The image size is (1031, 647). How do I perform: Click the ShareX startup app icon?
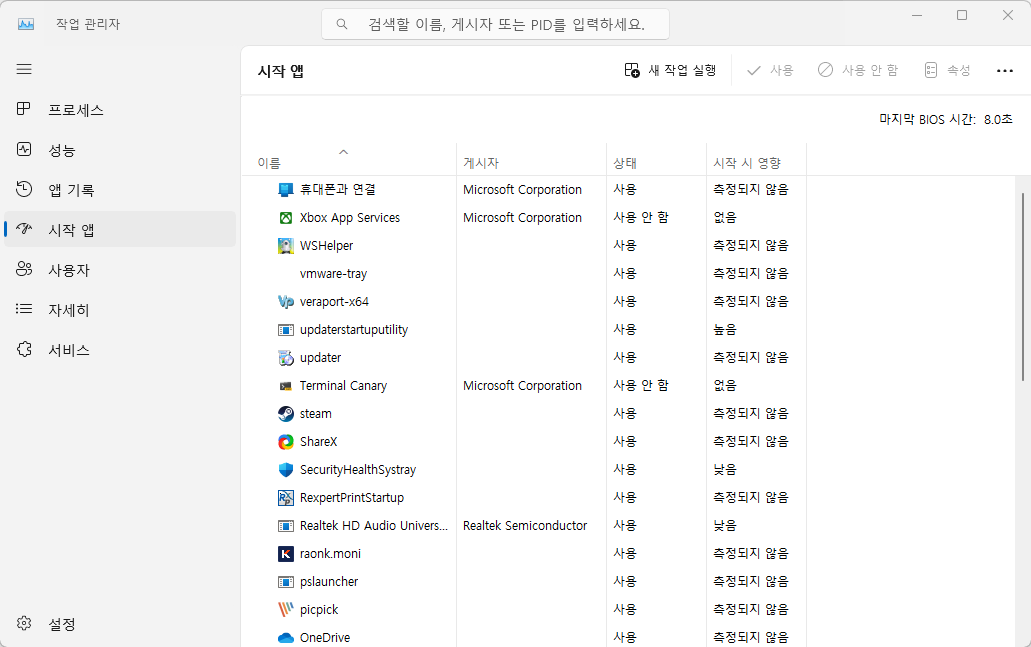(284, 441)
